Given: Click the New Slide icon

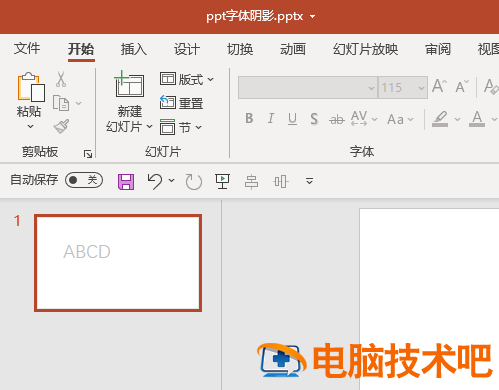Looking at the screenshot, I should point(129,84).
